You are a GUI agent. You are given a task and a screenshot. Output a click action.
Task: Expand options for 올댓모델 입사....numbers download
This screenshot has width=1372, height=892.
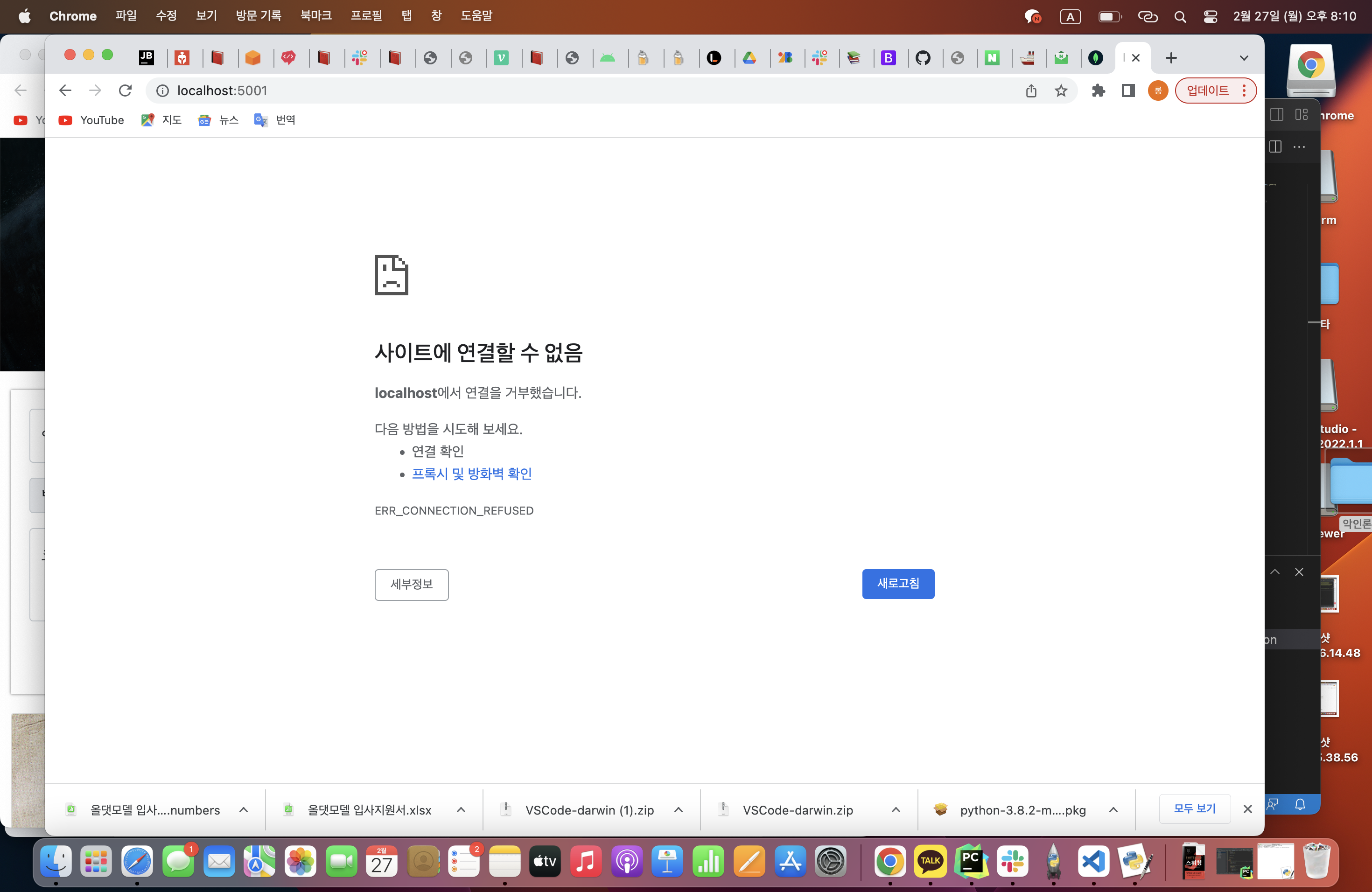(244, 809)
